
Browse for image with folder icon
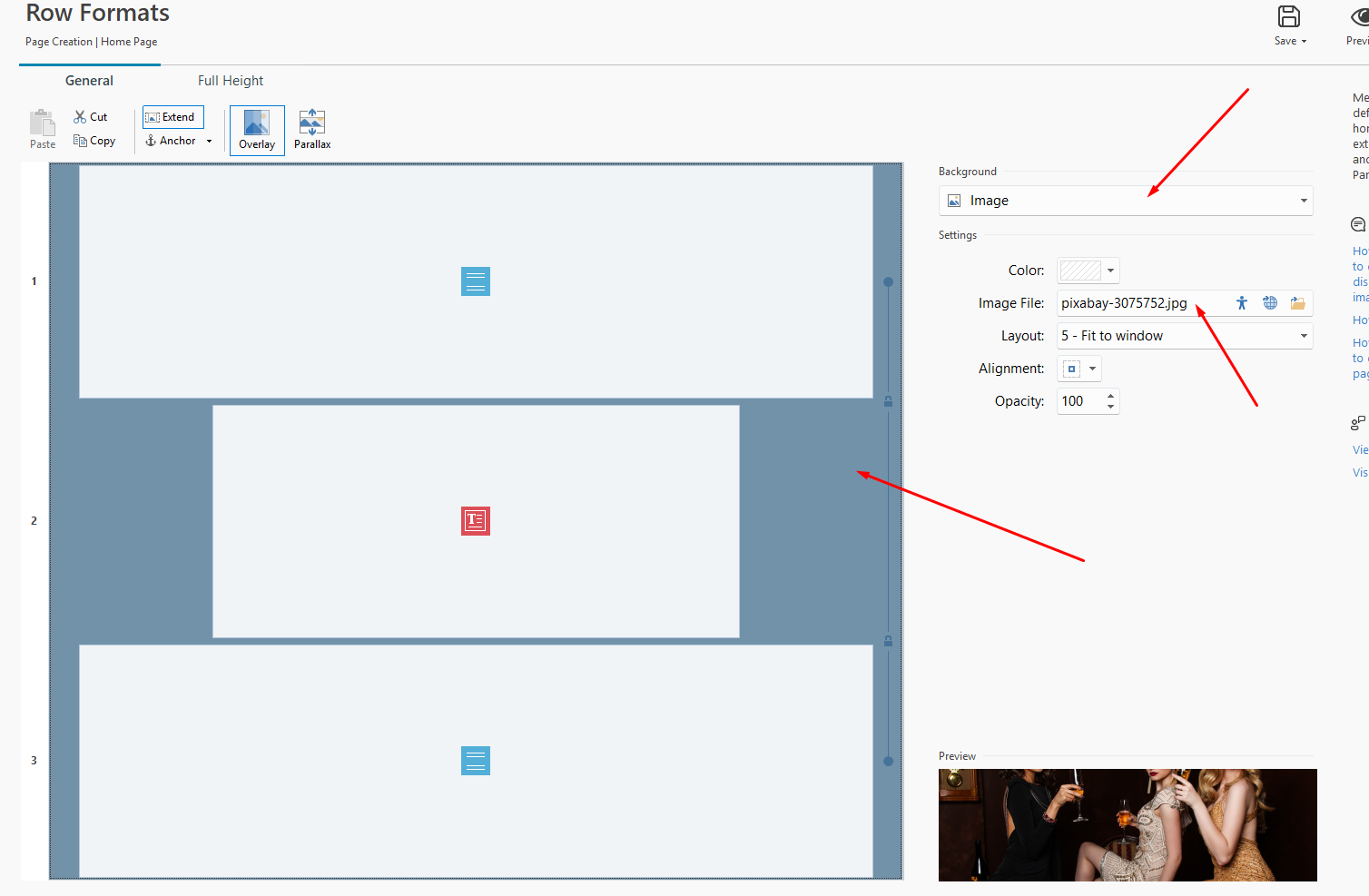point(1297,303)
